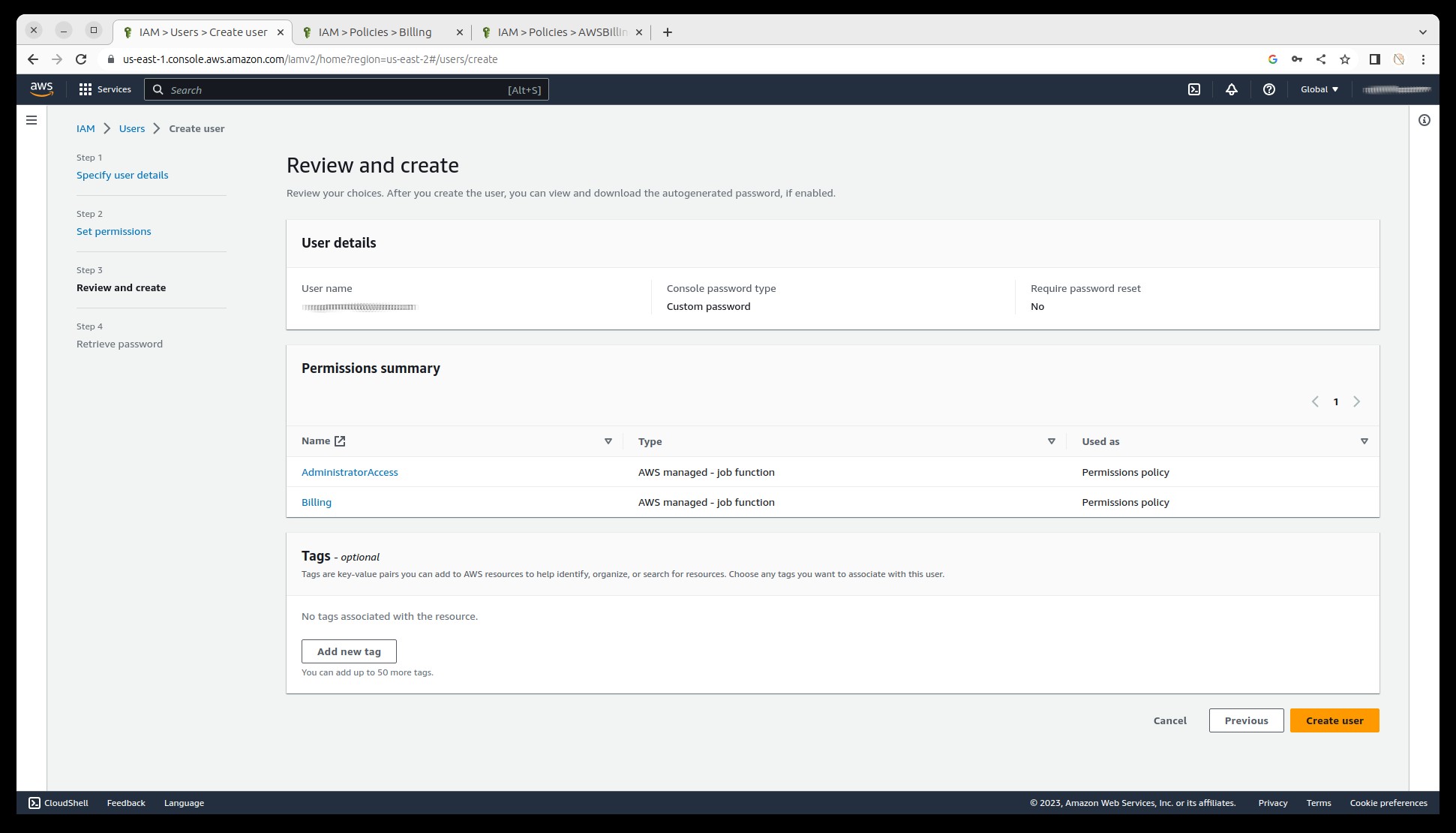The height and width of the screenshot is (833, 1456).
Task: Open the Type column sort arrow
Action: pos(1052,441)
